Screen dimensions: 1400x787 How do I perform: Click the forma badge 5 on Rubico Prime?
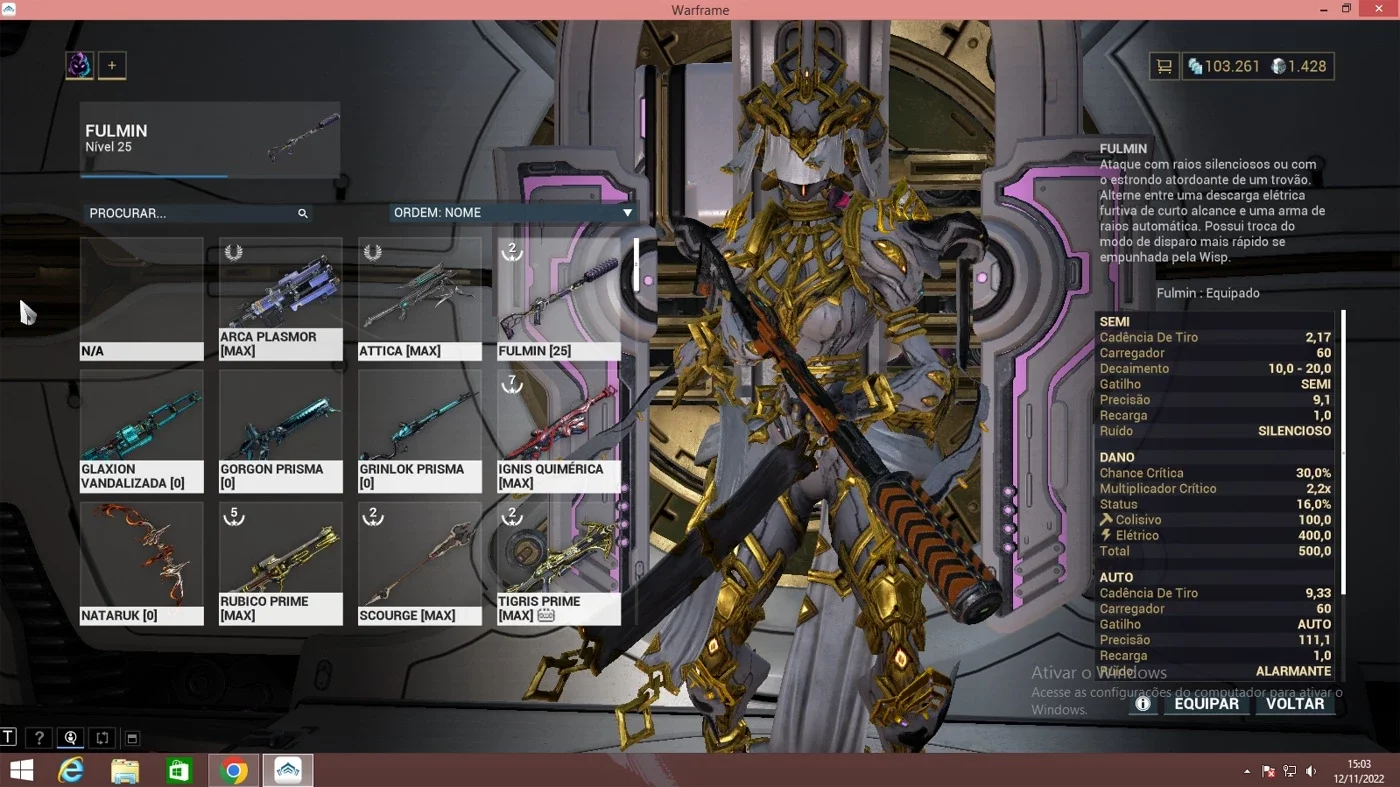234,516
